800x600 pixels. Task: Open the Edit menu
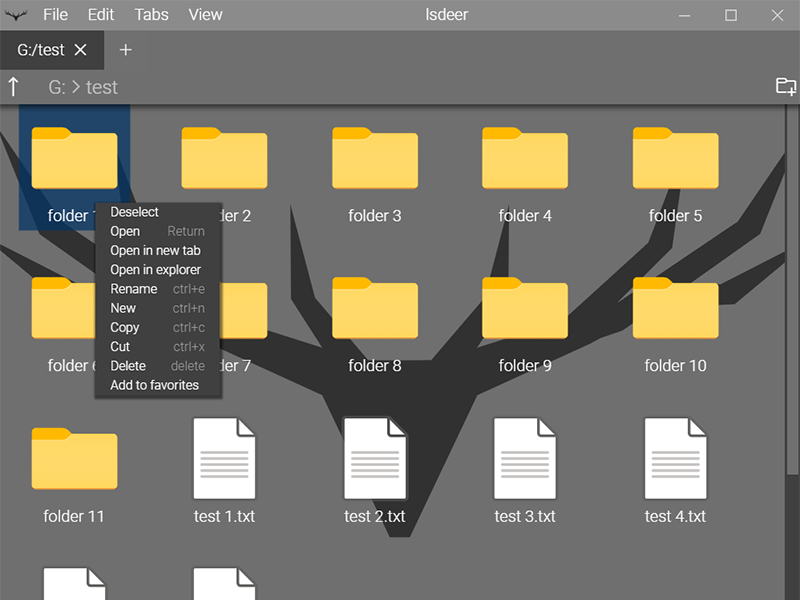coord(101,15)
